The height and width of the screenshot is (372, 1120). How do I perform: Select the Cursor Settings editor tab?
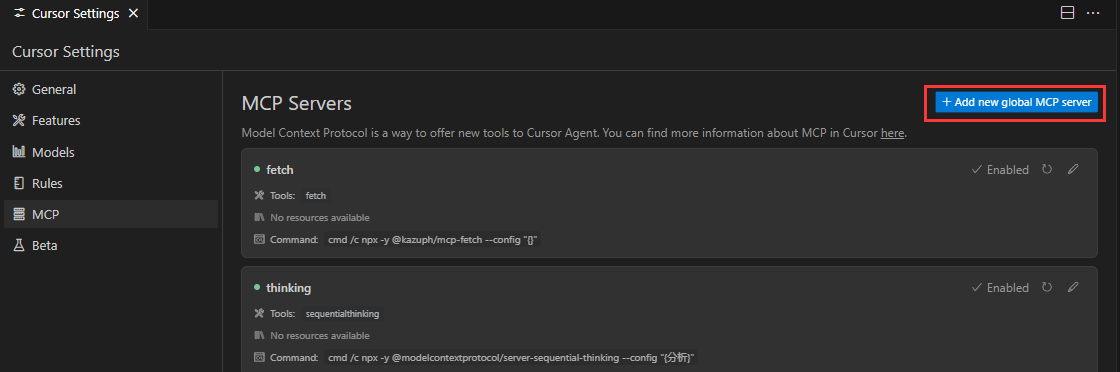(74, 14)
